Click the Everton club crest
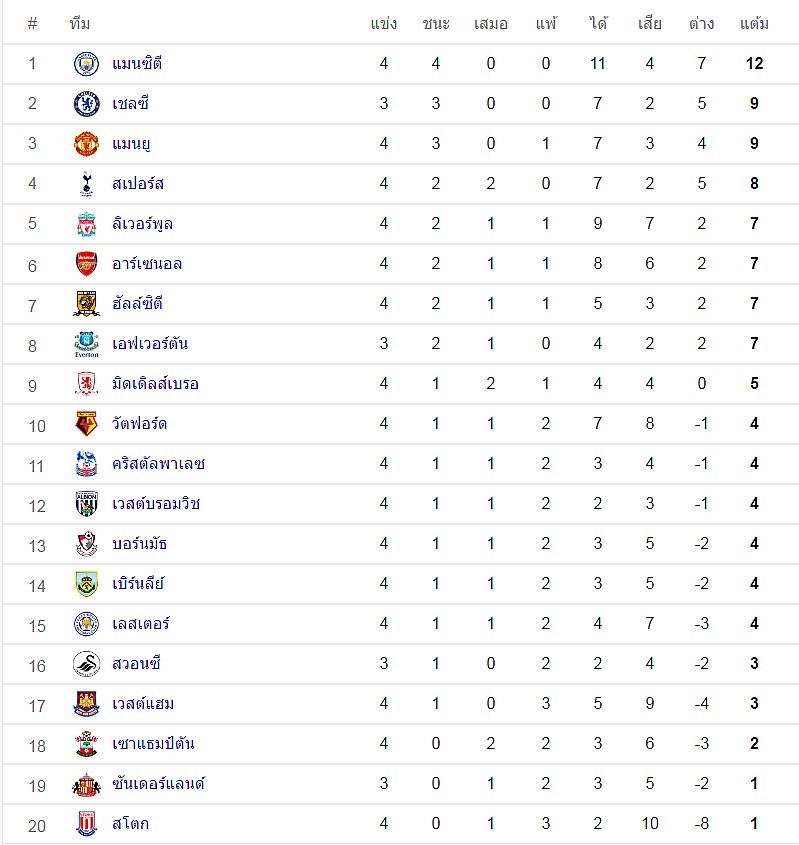Screen dimensions: 799x845 click(x=86, y=344)
